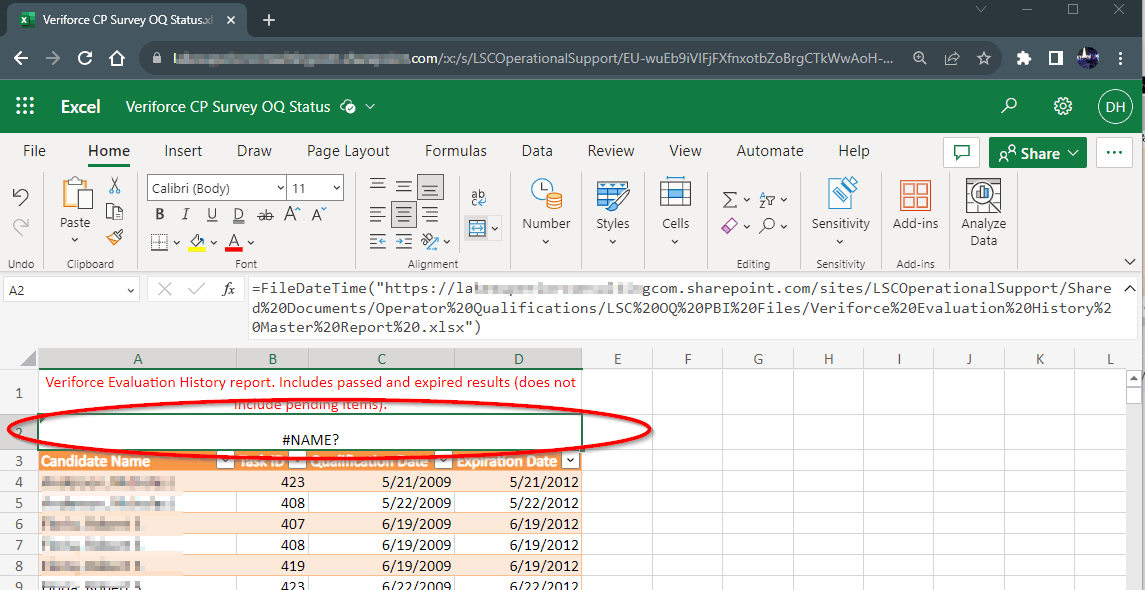The width and height of the screenshot is (1145, 590).
Task: Open the Analyze Data tool
Action: [983, 212]
